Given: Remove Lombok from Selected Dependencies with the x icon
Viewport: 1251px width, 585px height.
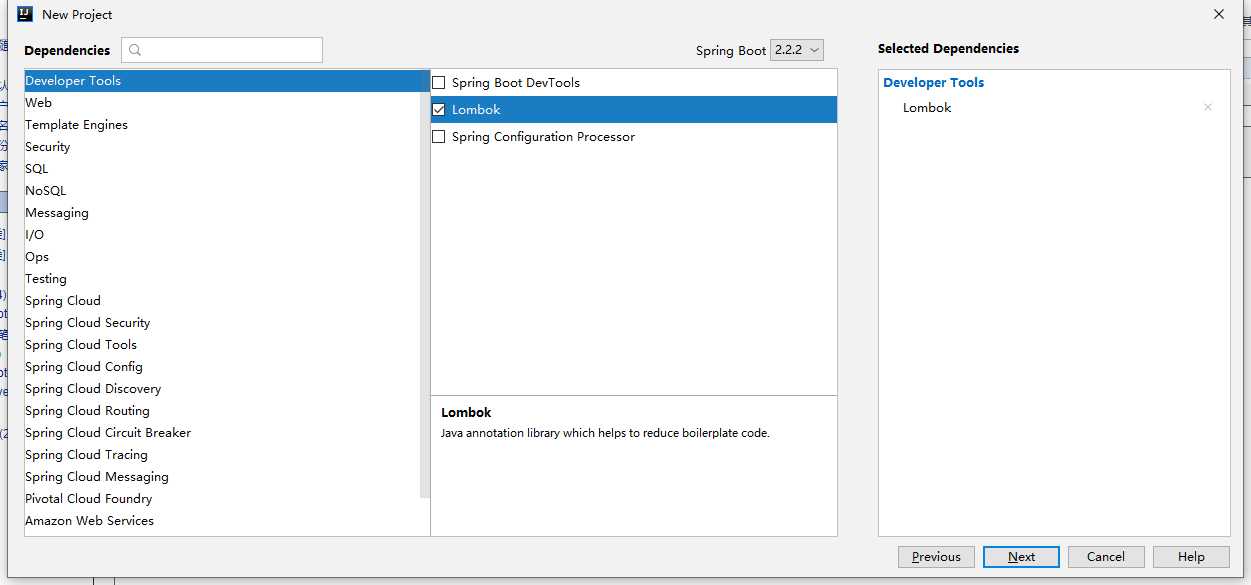Looking at the screenshot, I should [x=1207, y=107].
